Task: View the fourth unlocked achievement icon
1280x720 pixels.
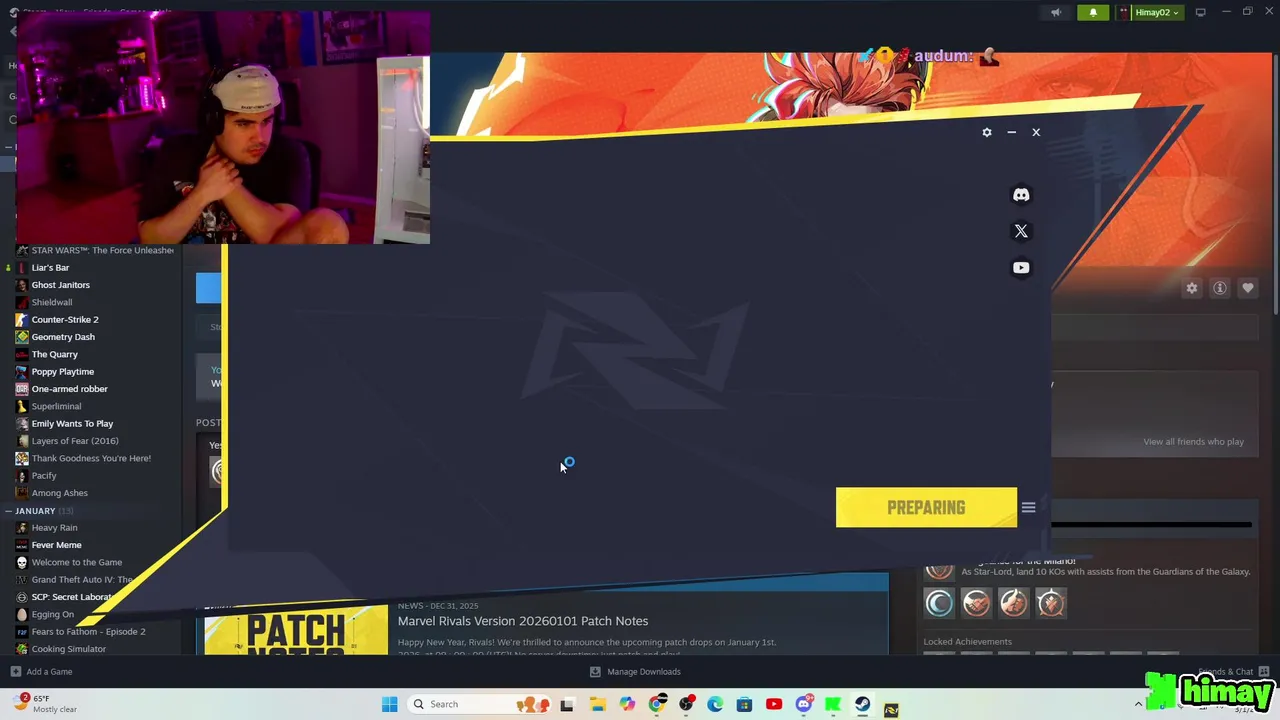Action: [1050, 603]
